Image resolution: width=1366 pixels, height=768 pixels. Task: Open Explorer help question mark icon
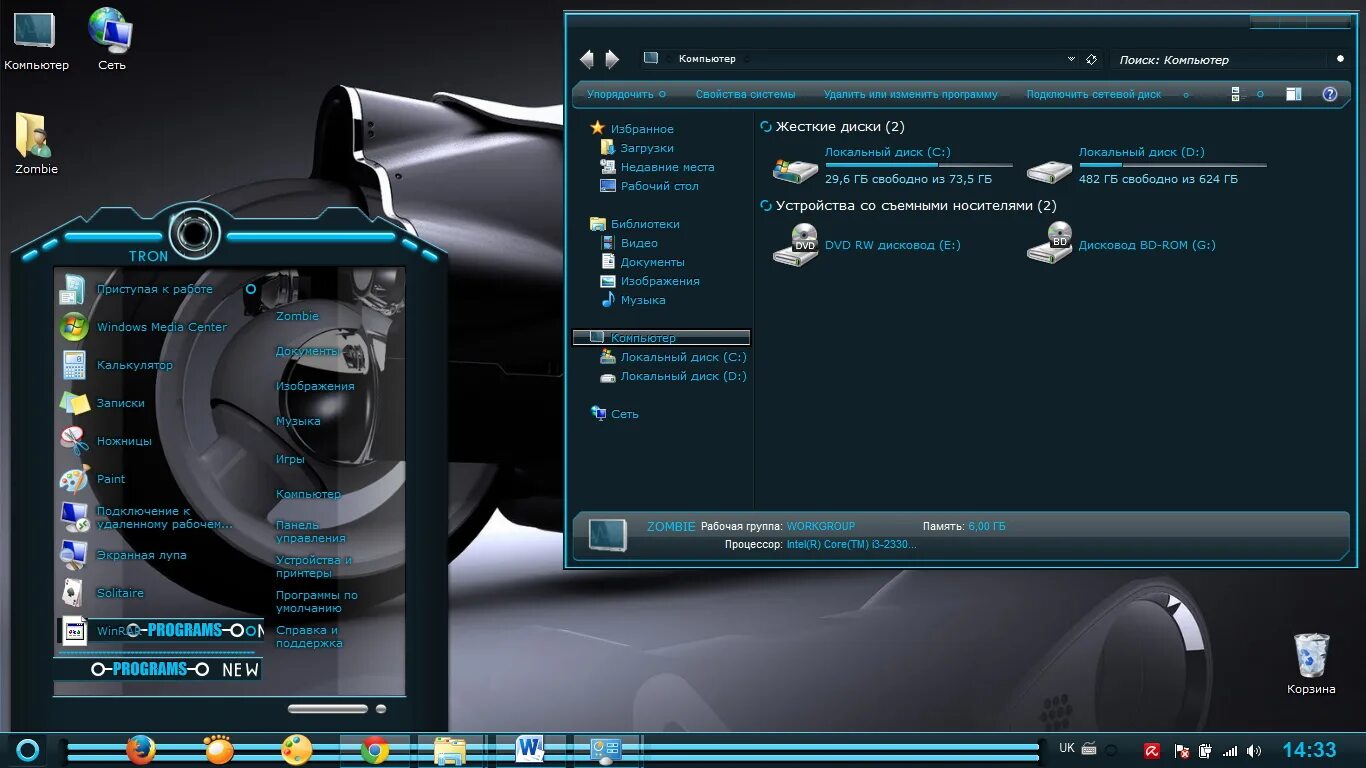coord(1329,94)
